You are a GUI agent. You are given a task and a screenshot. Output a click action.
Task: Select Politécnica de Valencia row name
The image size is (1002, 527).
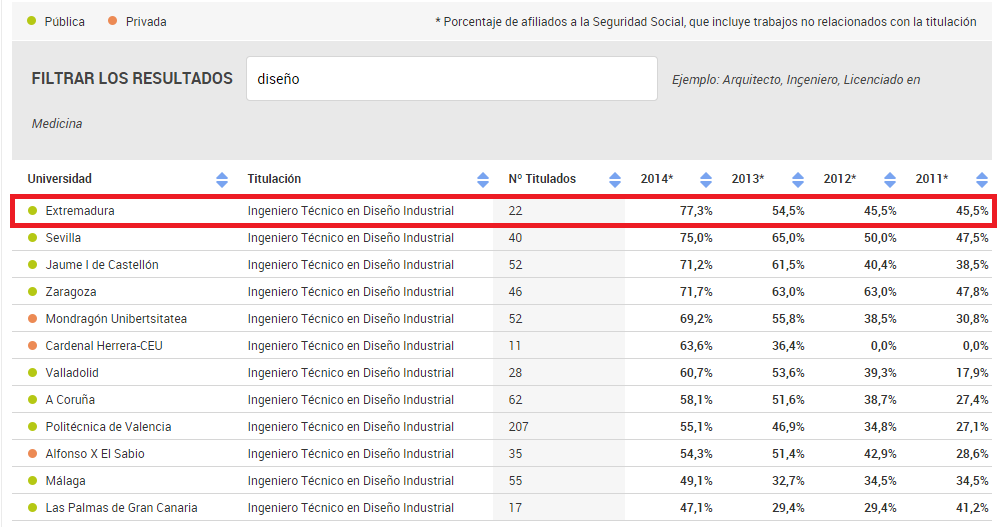click(x=109, y=427)
